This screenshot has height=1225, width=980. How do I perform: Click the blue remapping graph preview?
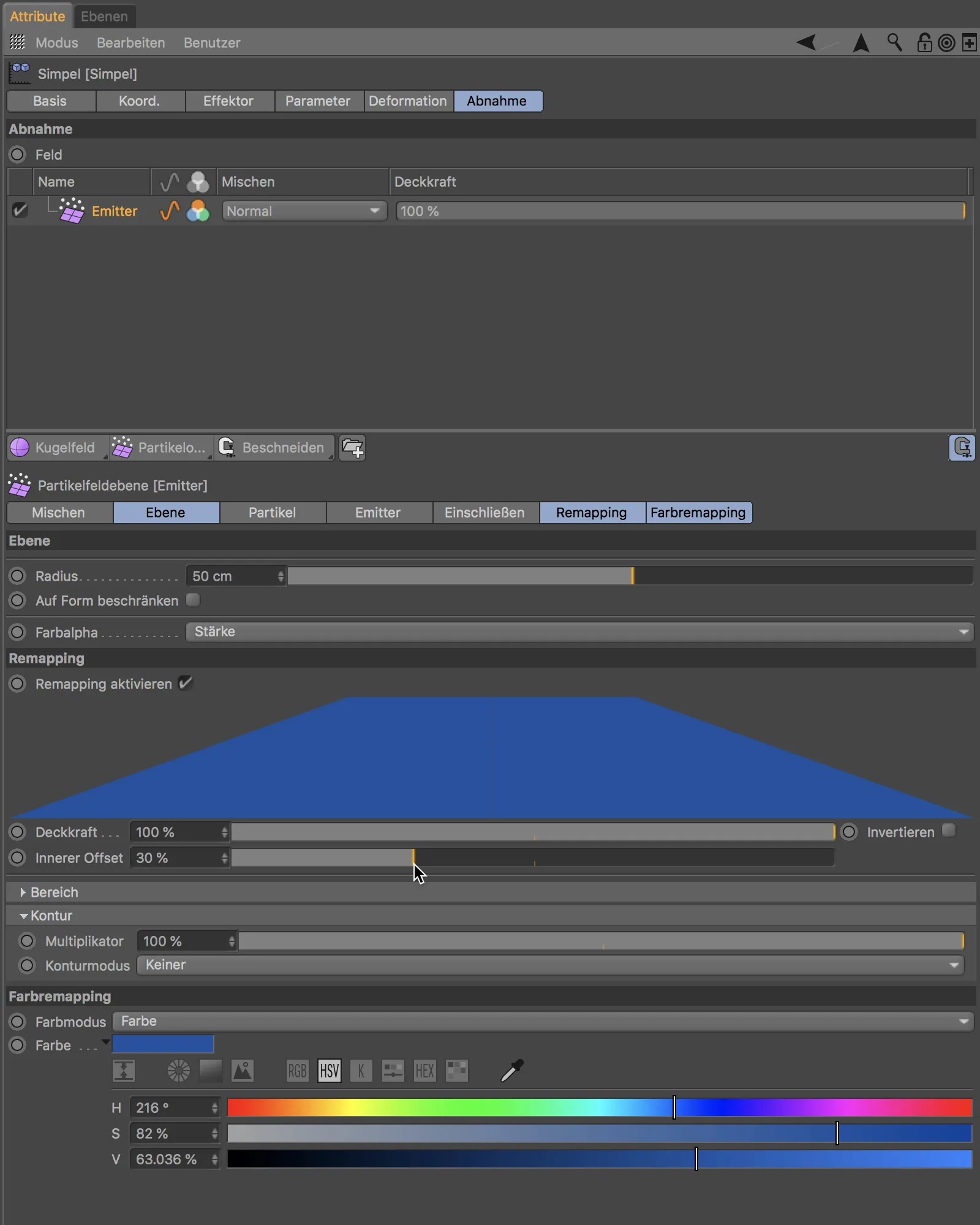[491, 757]
